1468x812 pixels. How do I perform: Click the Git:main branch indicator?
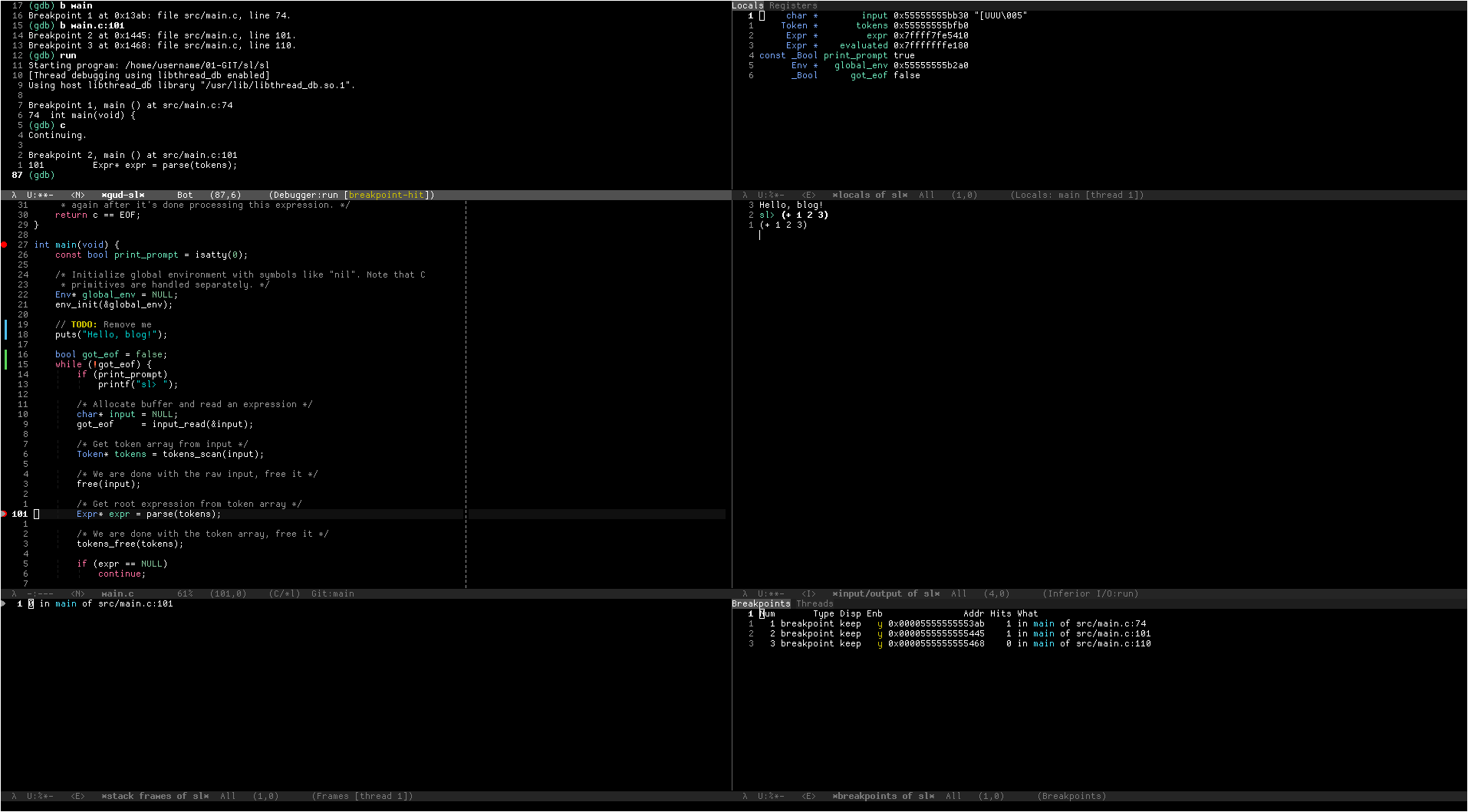tap(333, 593)
